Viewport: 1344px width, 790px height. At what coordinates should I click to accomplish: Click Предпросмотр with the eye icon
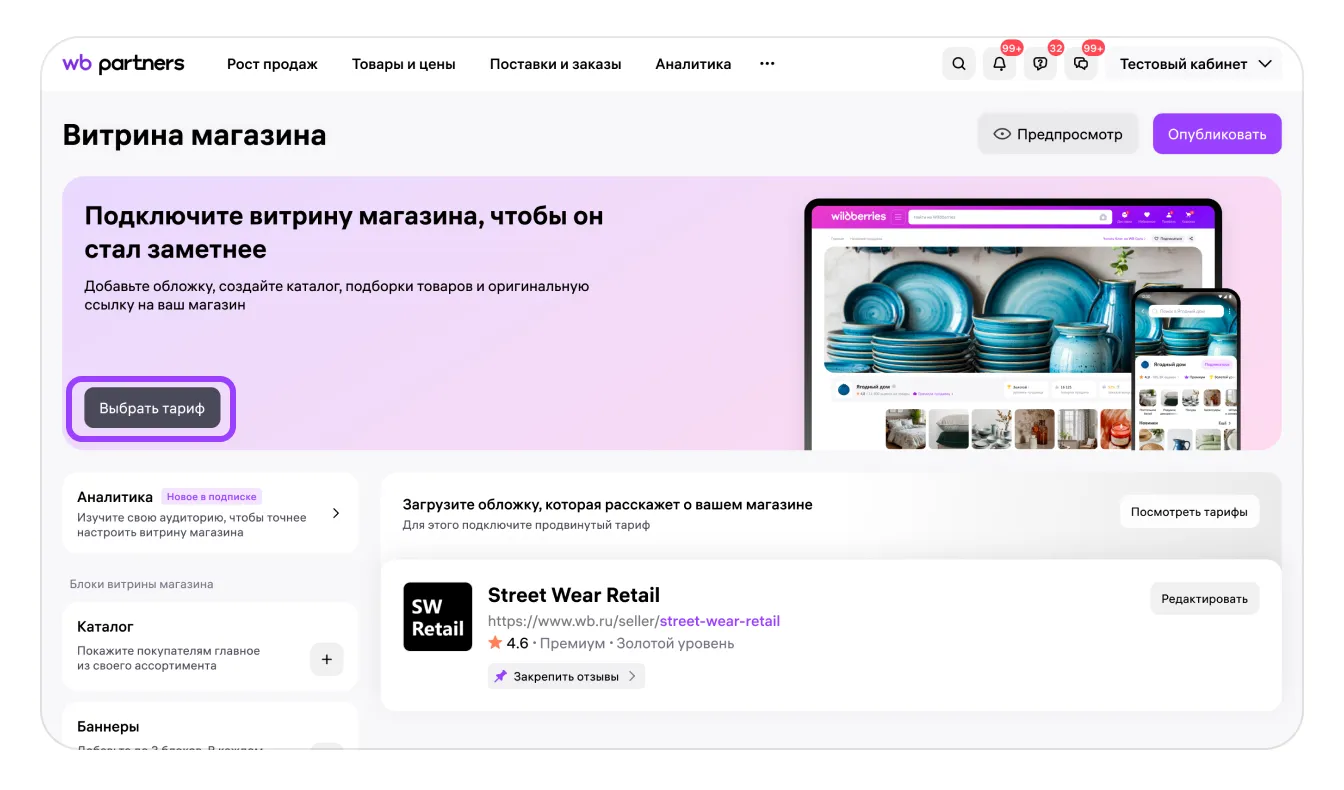[x=1057, y=134]
